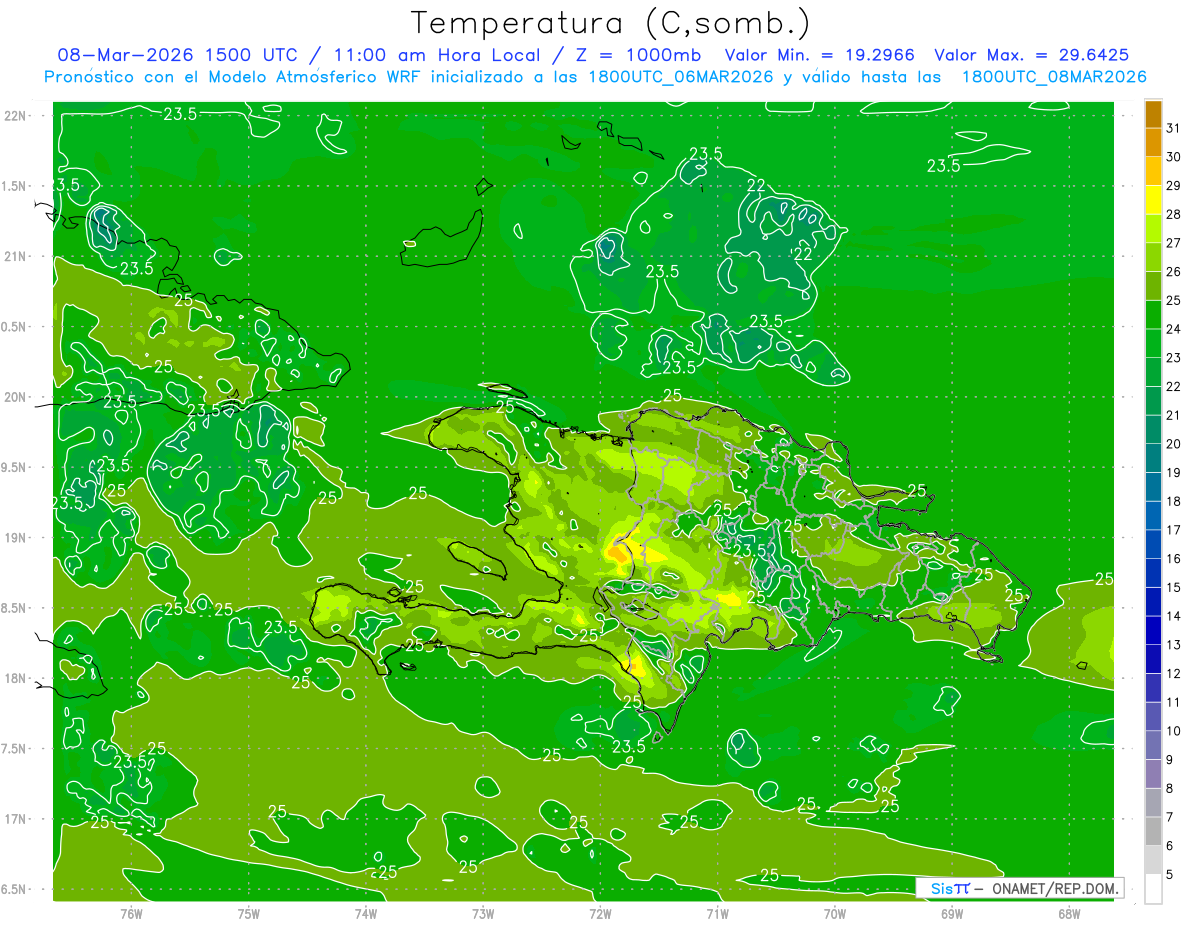Click the 13 value on the color scale
The image size is (1200, 927).
click(x=1173, y=645)
